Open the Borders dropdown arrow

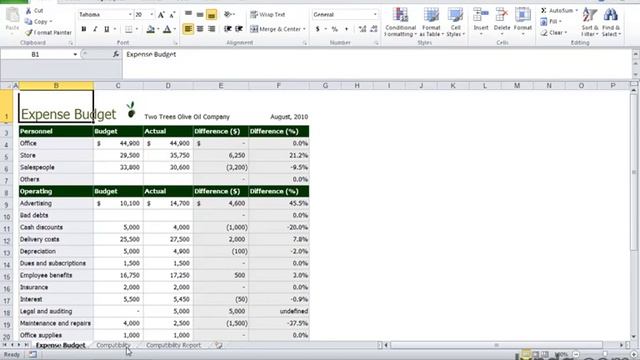137,29
